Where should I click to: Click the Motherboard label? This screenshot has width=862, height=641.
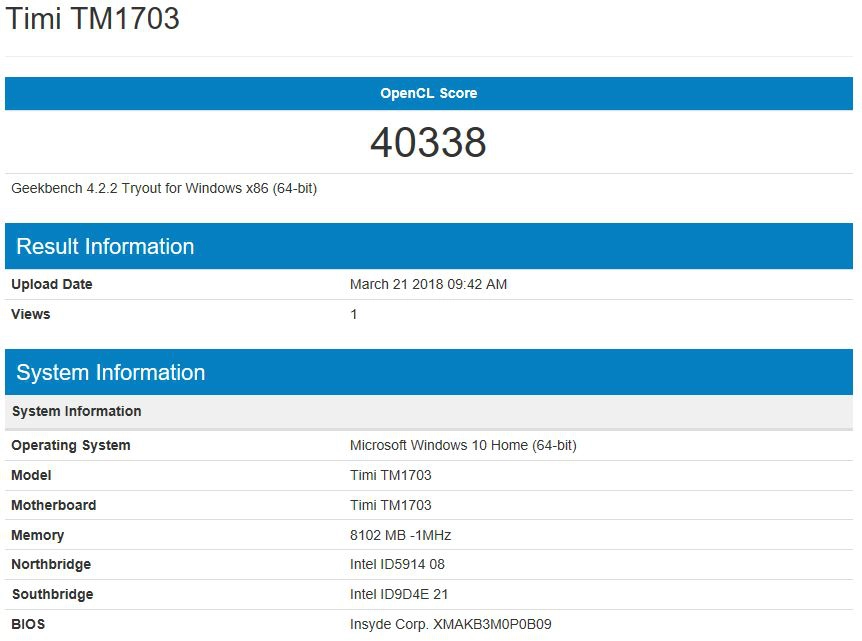(54, 505)
